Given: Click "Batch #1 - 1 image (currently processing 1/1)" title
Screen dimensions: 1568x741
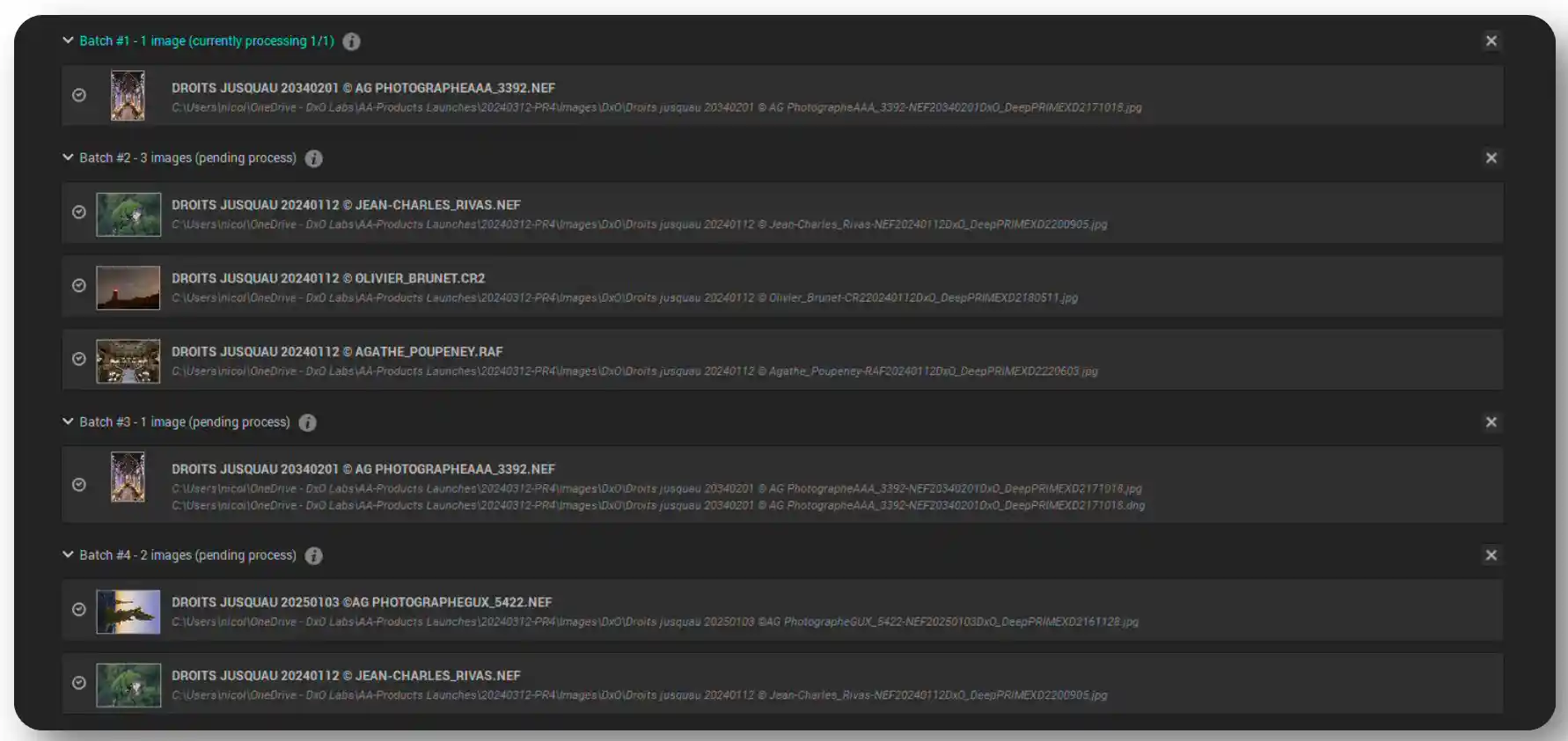Looking at the screenshot, I should click(207, 40).
